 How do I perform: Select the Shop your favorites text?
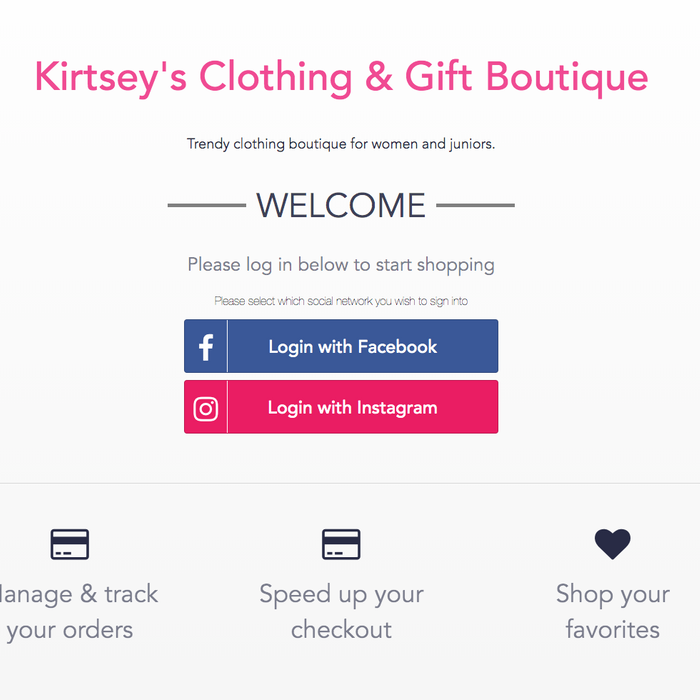tap(612, 612)
